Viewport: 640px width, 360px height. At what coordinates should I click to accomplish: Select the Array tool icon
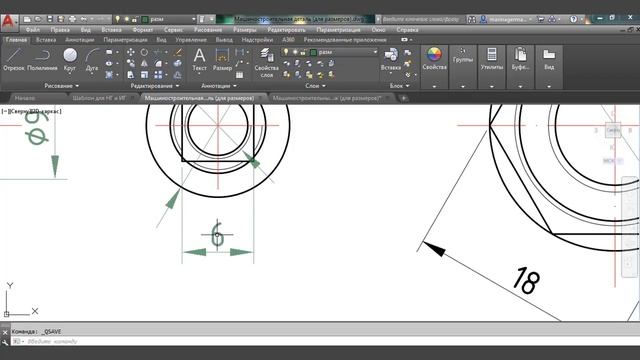click(x=158, y=75)
